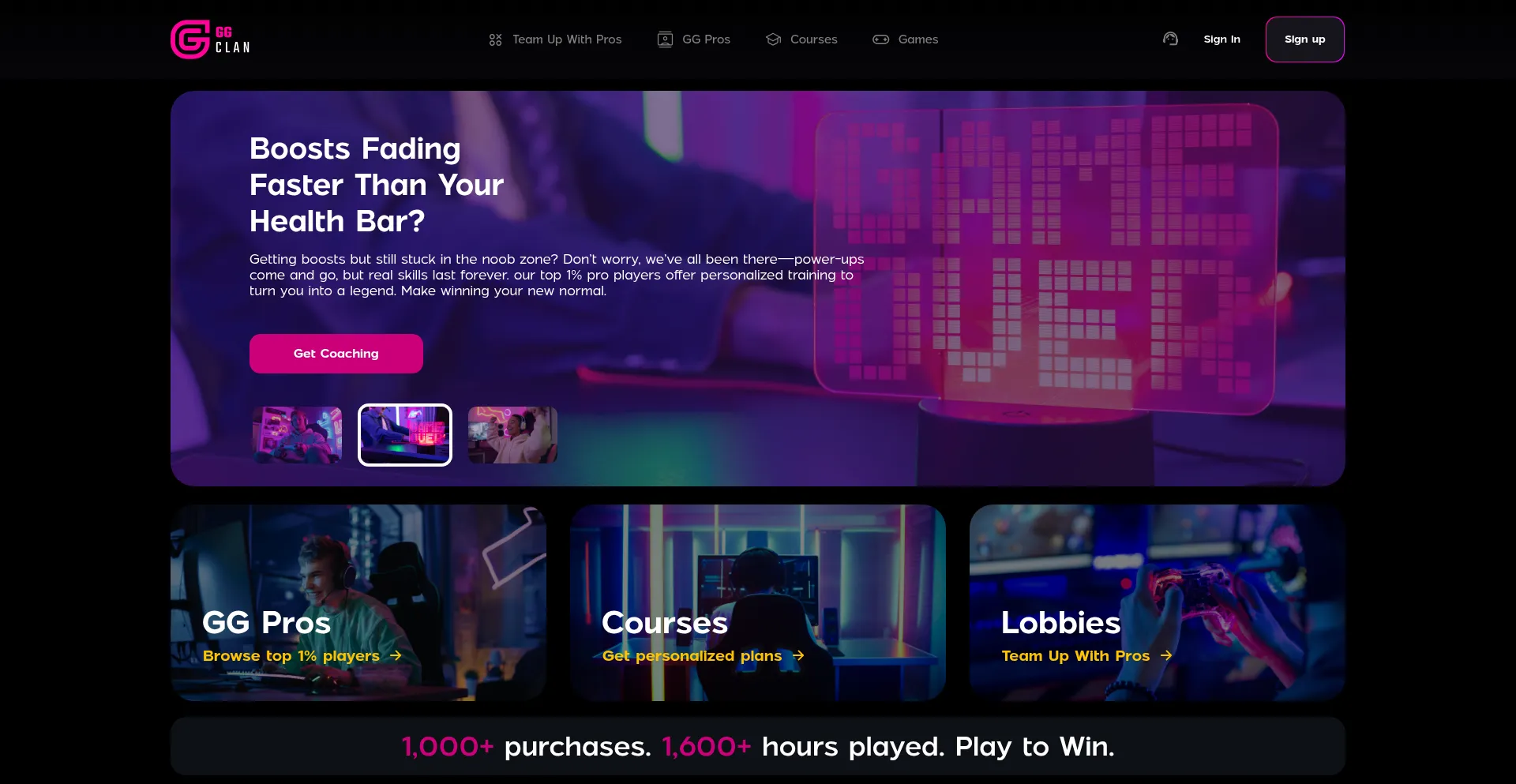Open the Courses navigation item
Screen dimensions: 1516x784
tap(813, 39)
